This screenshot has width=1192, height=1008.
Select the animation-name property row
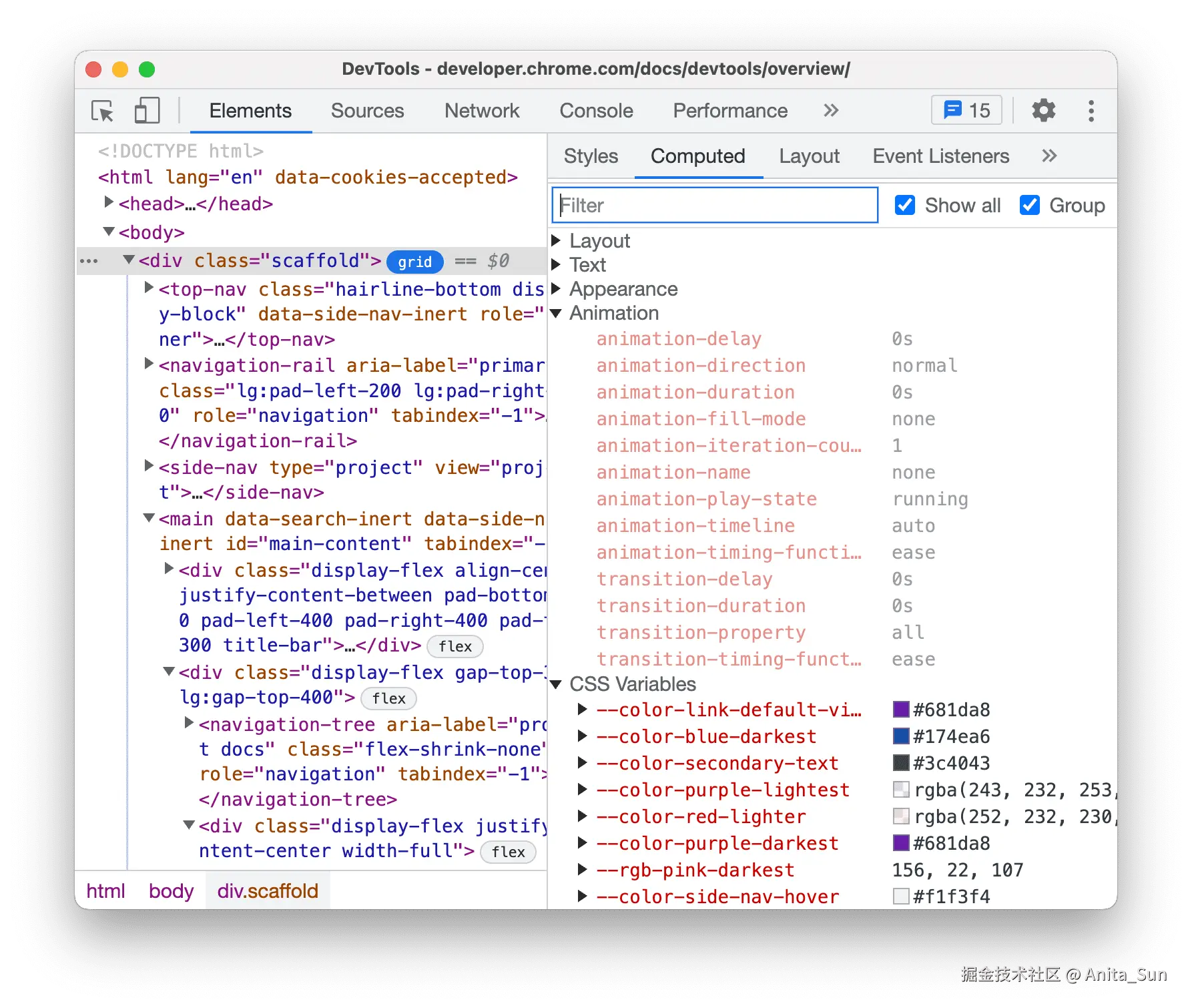pos(832,473)
